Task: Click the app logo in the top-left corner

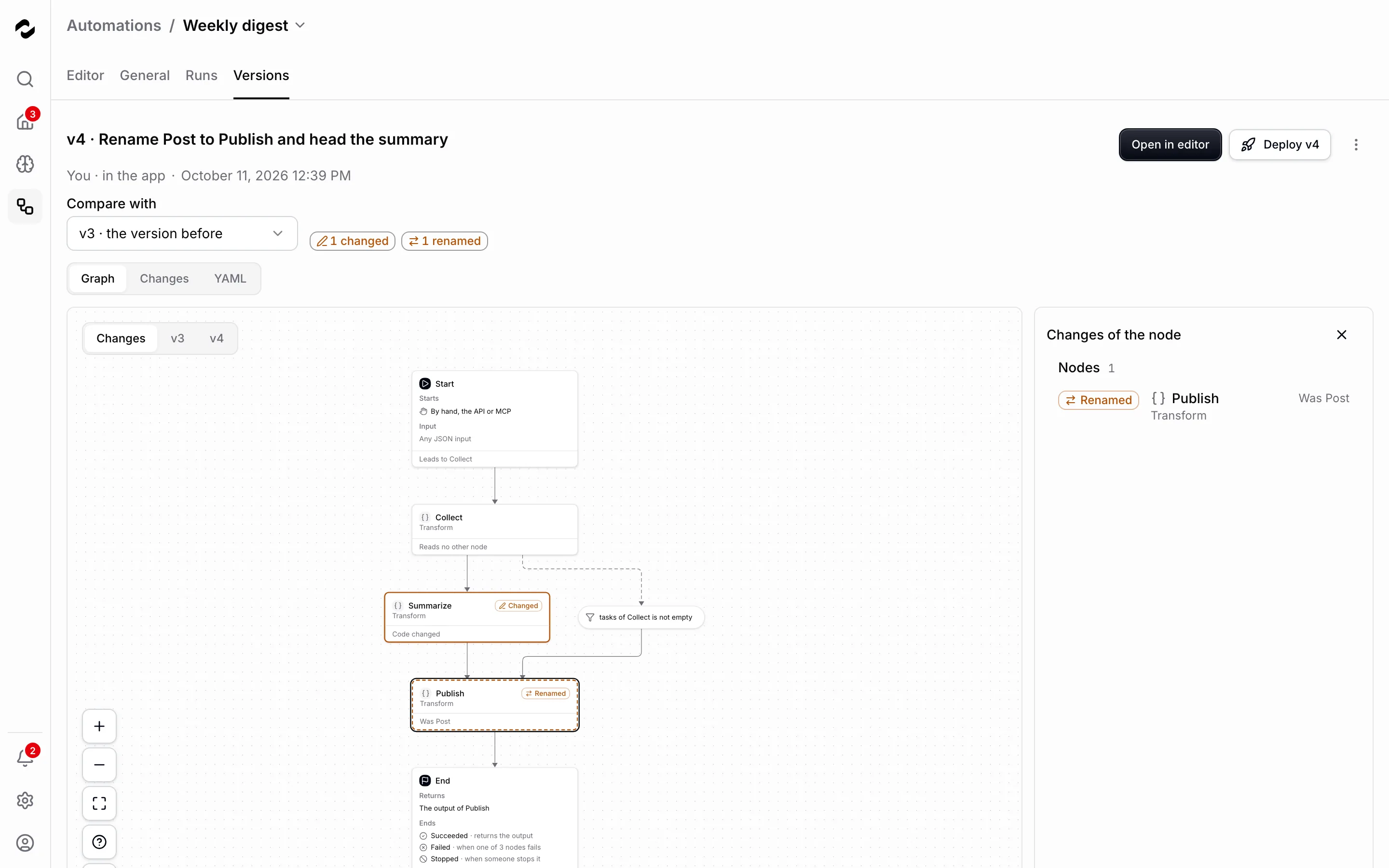Action: coord(25,28)
